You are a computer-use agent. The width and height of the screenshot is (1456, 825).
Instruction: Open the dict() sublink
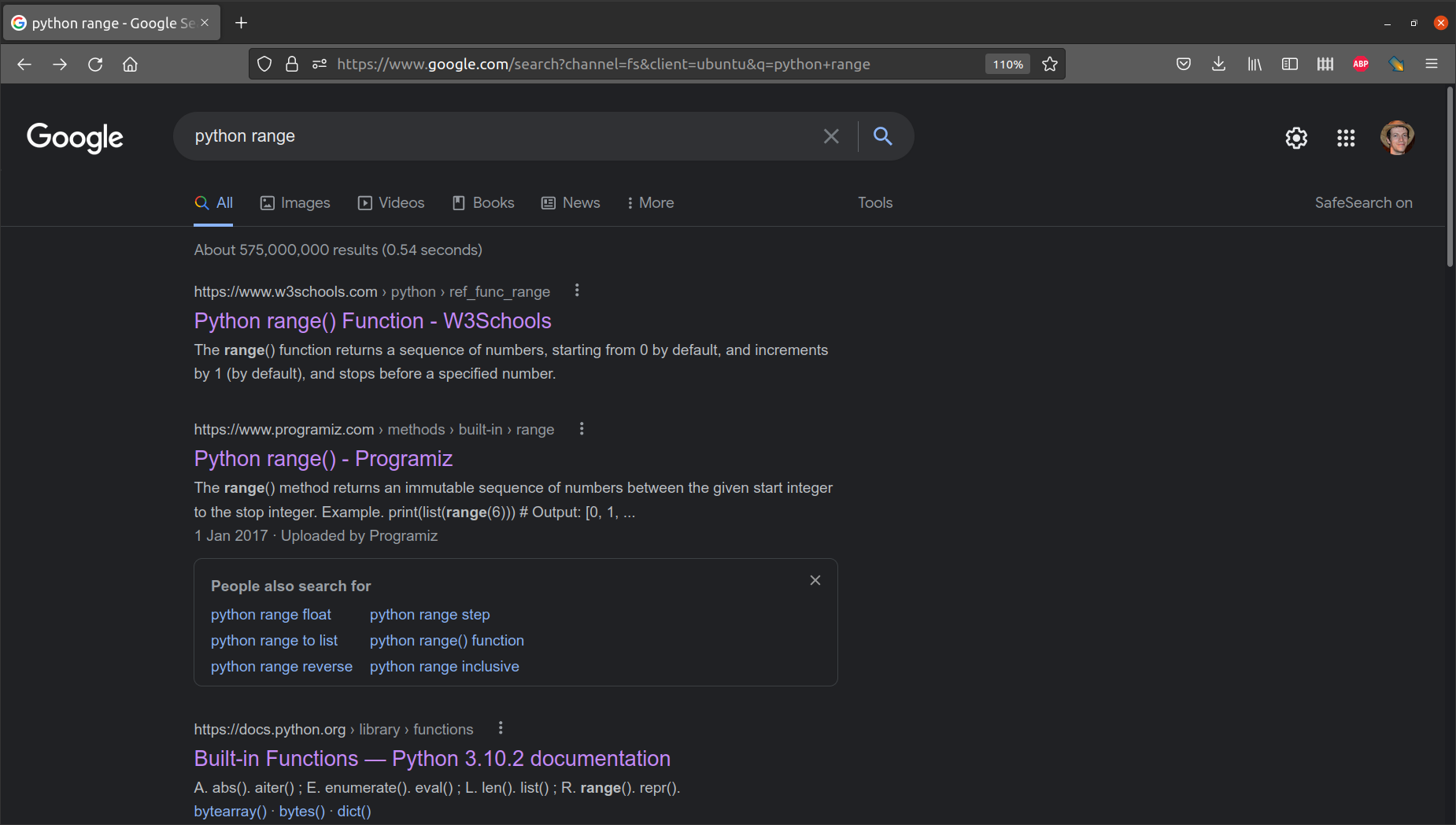pyautogui.click(x=354, y=812)
